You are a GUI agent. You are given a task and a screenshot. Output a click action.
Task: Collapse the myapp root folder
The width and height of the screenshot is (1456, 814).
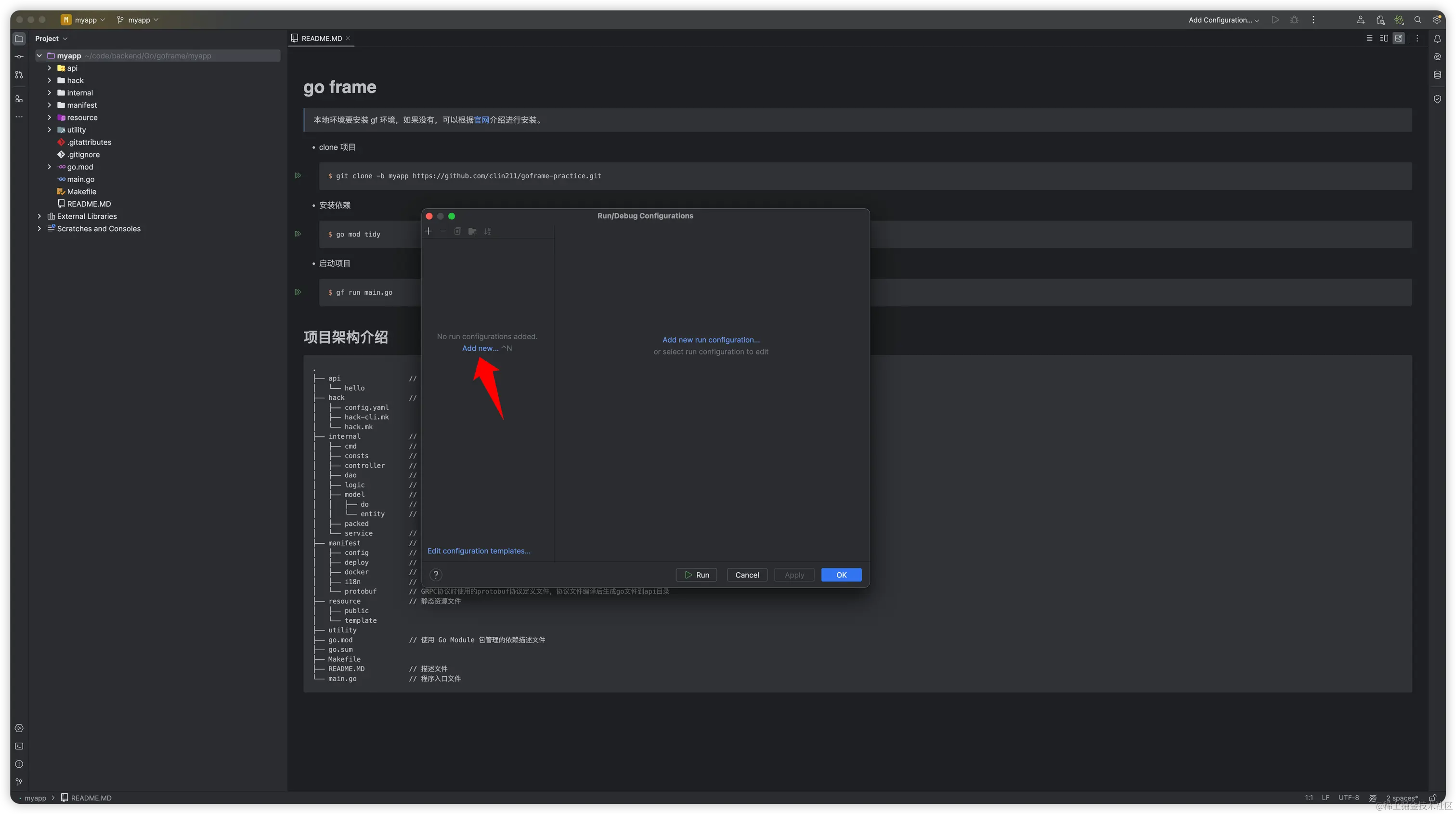tap(39, 56)
